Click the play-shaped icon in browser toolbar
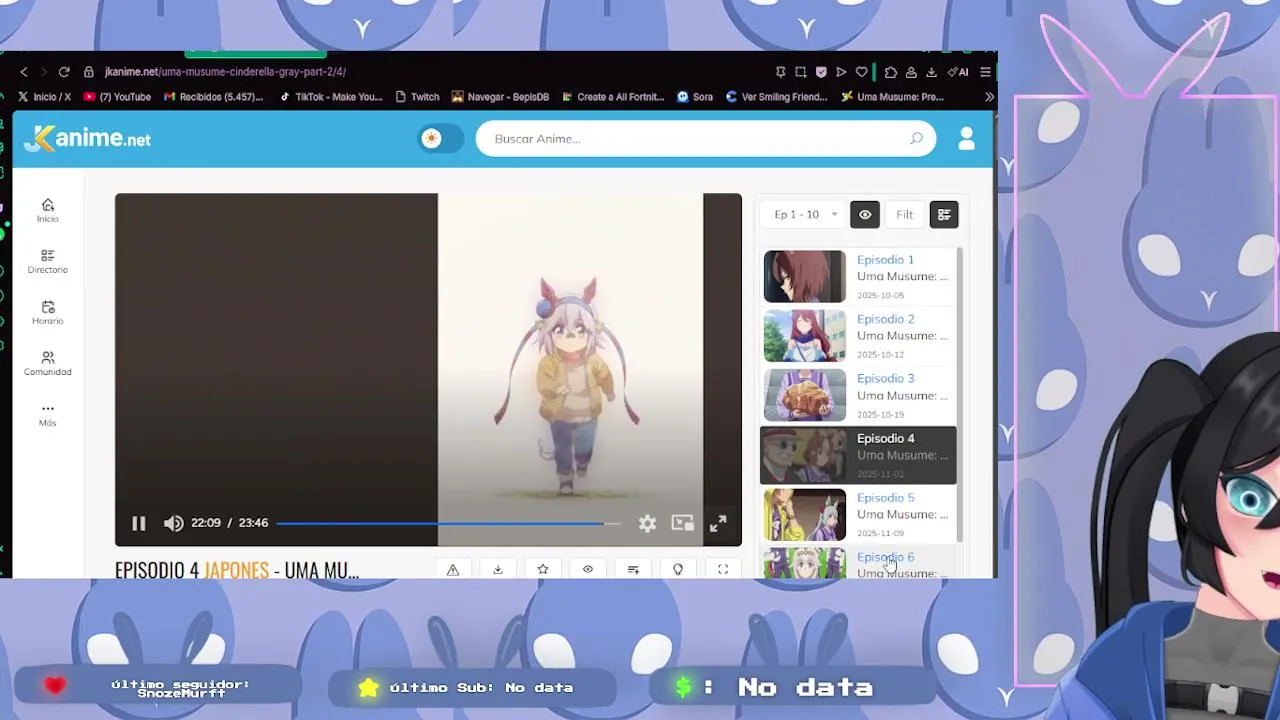 pyautogui.click(x=841, y=72)
